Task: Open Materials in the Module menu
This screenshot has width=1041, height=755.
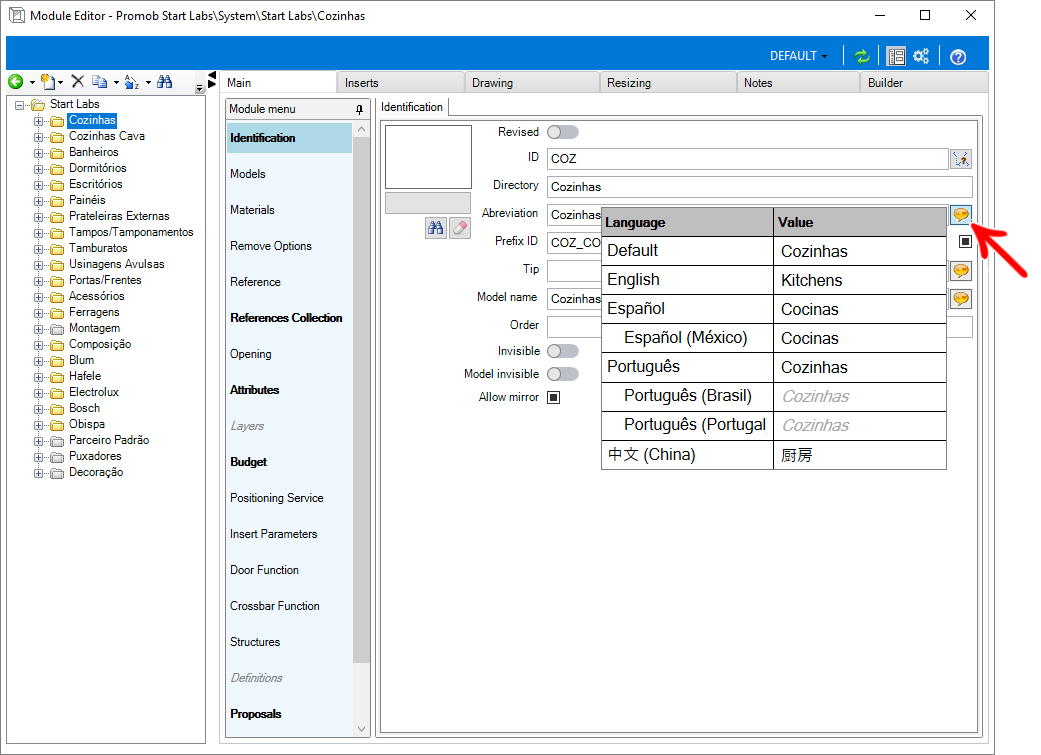Action: [x=289, y=210]
